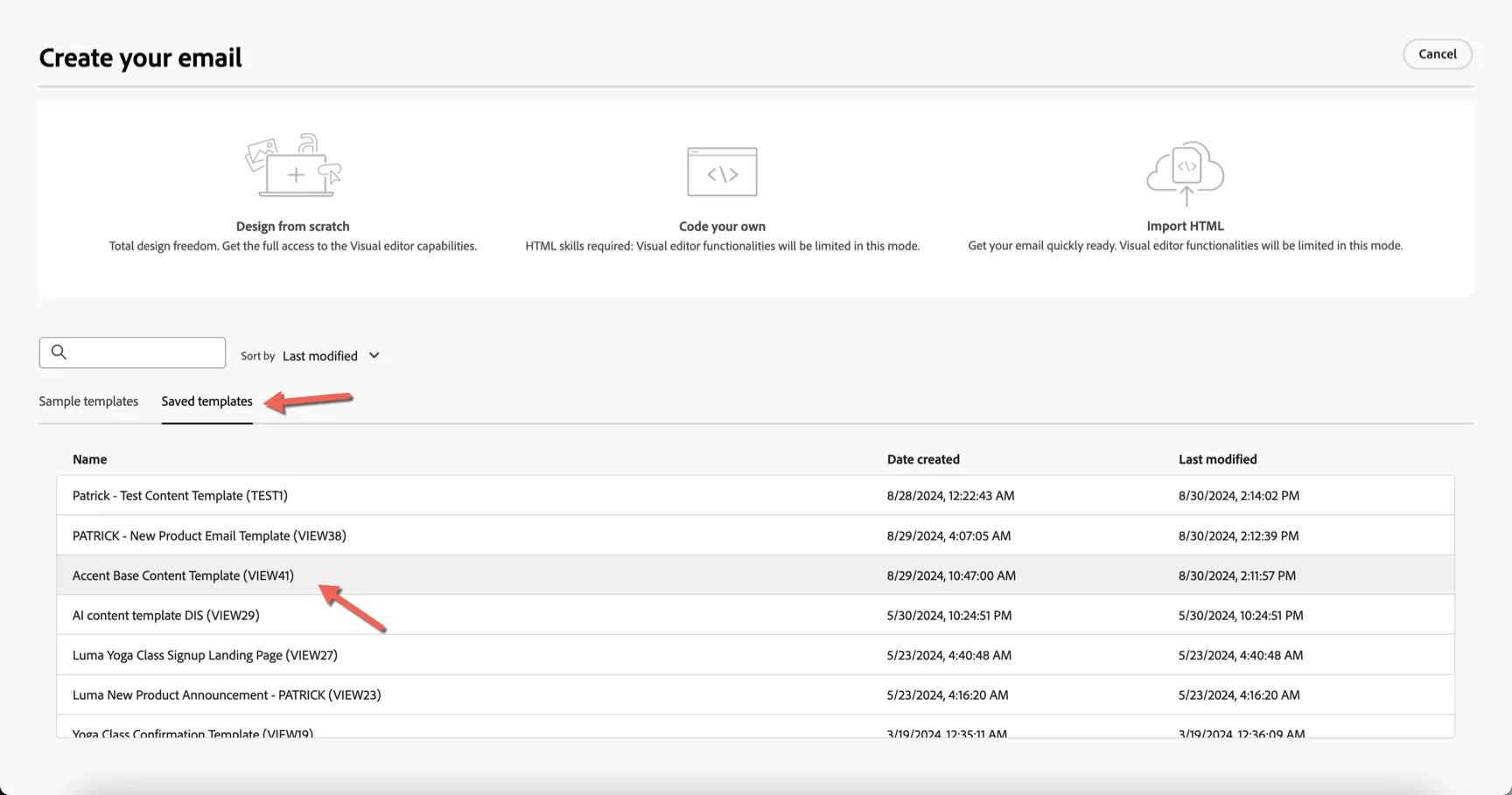Viewport: 1512px width, 795px height.
Task: Click the Design from scratch icon
Action: tap(293, 166)
